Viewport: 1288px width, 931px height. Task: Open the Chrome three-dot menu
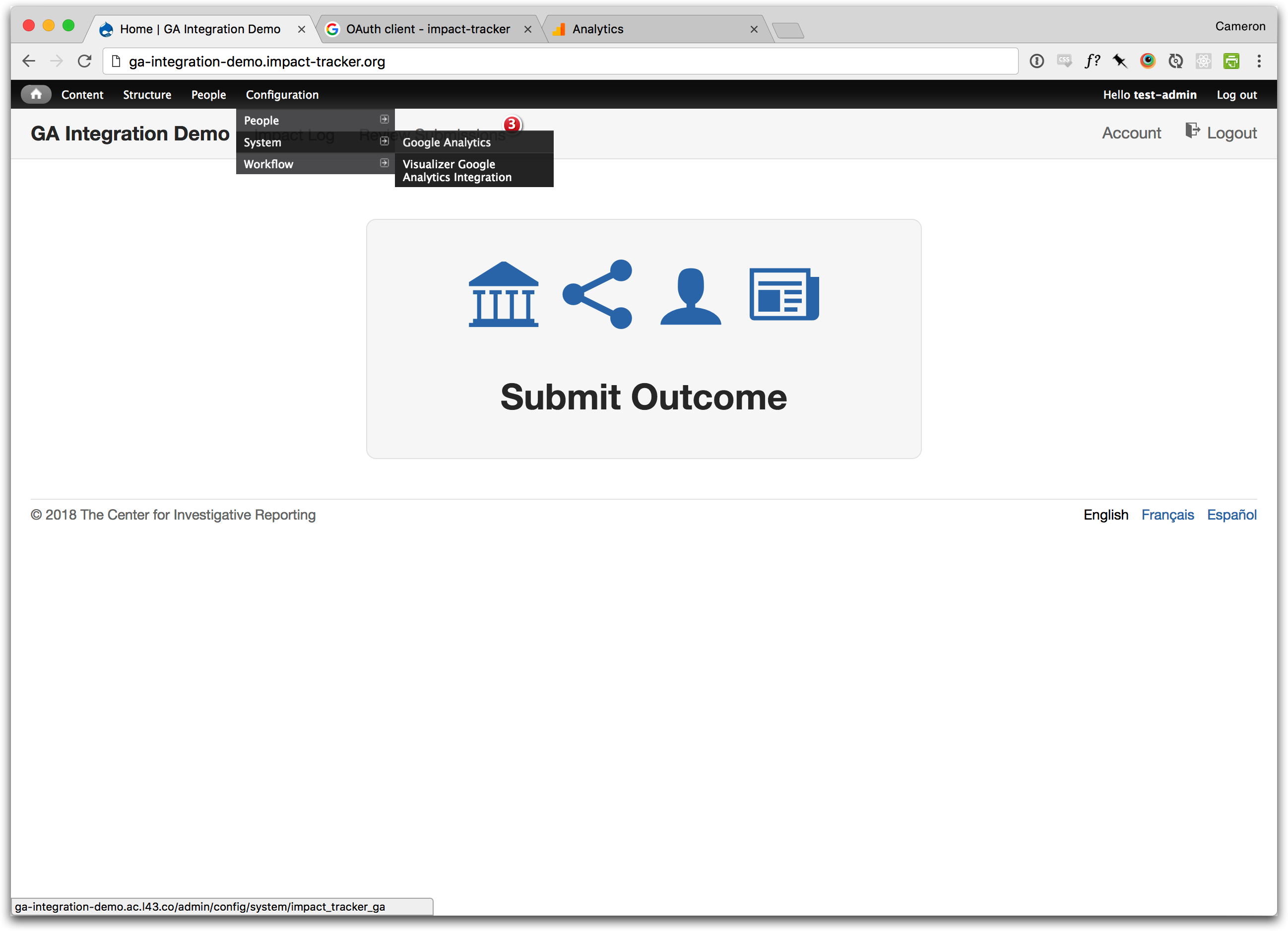[x=1259, y=62]
